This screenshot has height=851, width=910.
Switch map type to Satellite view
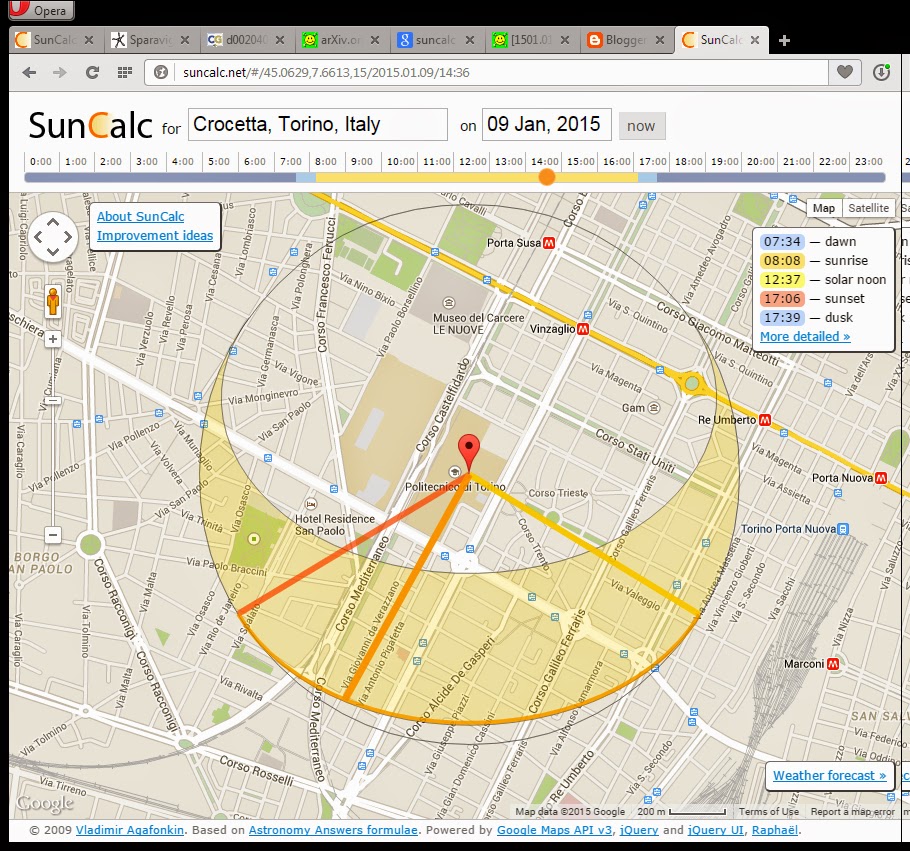[868, 208]
